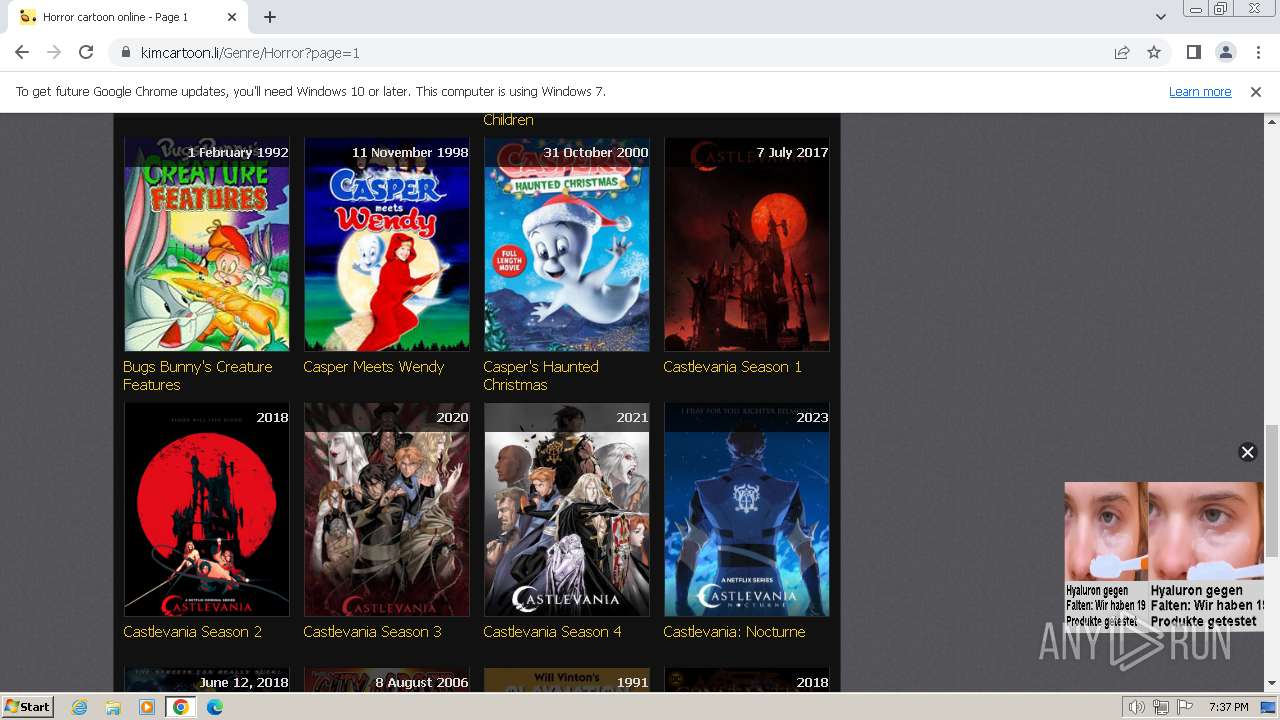The width and height of the screenshot is (1280, 720).
Task: Bookmark this page with the star
Action: pos(1154,53)
